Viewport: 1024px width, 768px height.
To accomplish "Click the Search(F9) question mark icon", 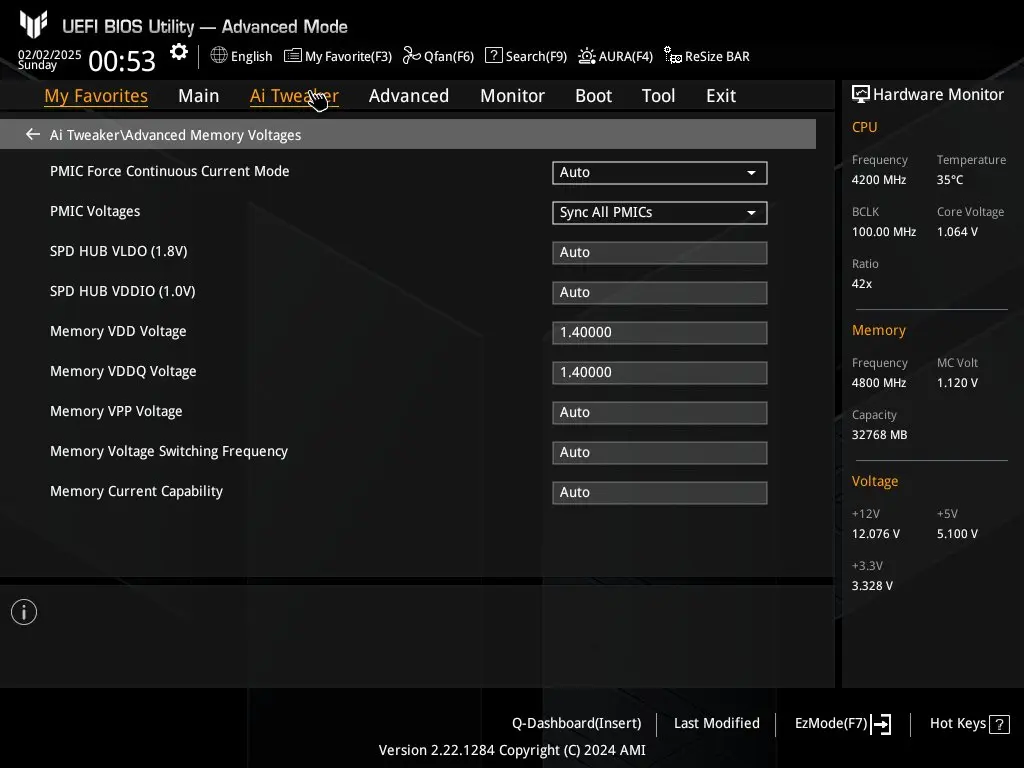I will coord(494,56).
